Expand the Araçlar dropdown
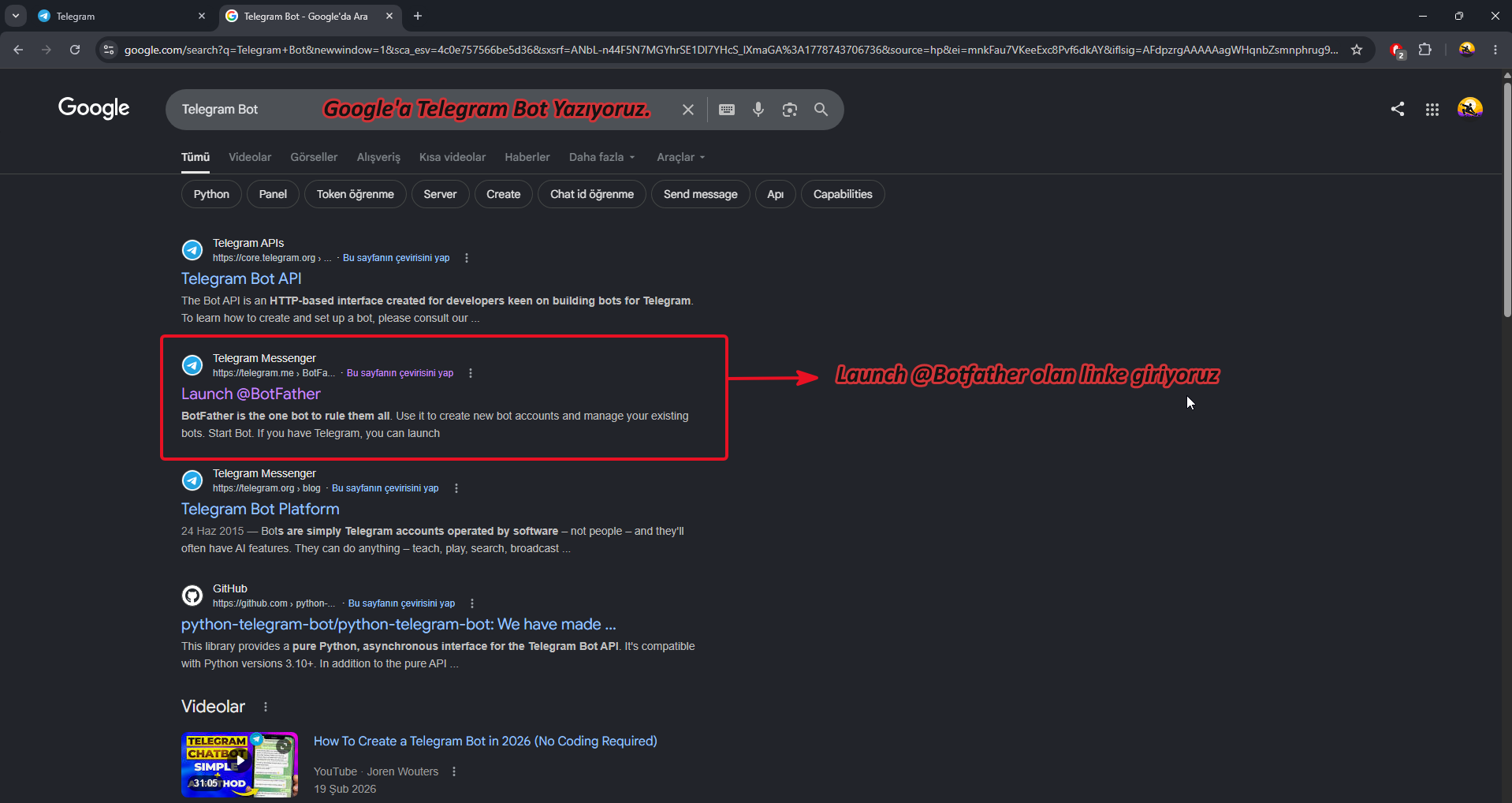Screen dimensions: 1512x803 coord(681,157)
